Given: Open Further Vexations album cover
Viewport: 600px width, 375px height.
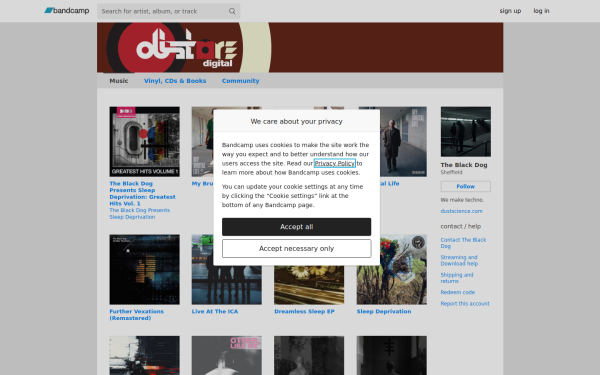Looking at the screenshot, I should click(x=144, y=270).
